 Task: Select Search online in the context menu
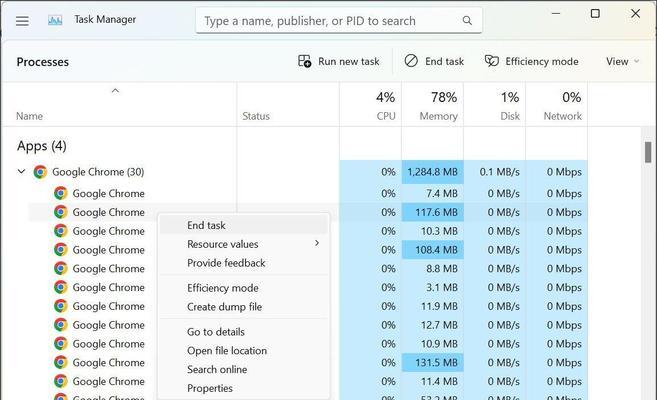pos(243,369)
